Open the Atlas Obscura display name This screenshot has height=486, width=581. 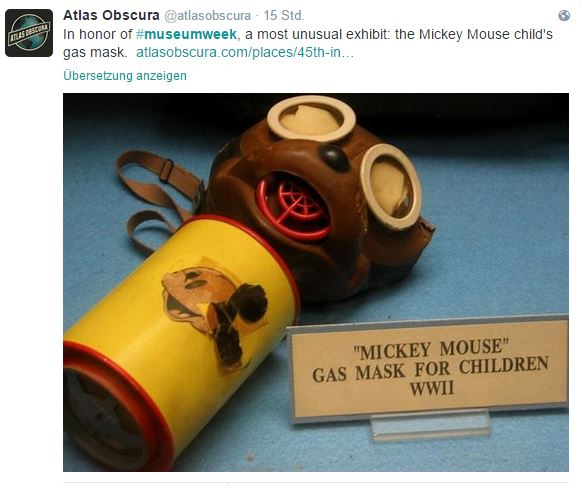[x=111, y=15]
